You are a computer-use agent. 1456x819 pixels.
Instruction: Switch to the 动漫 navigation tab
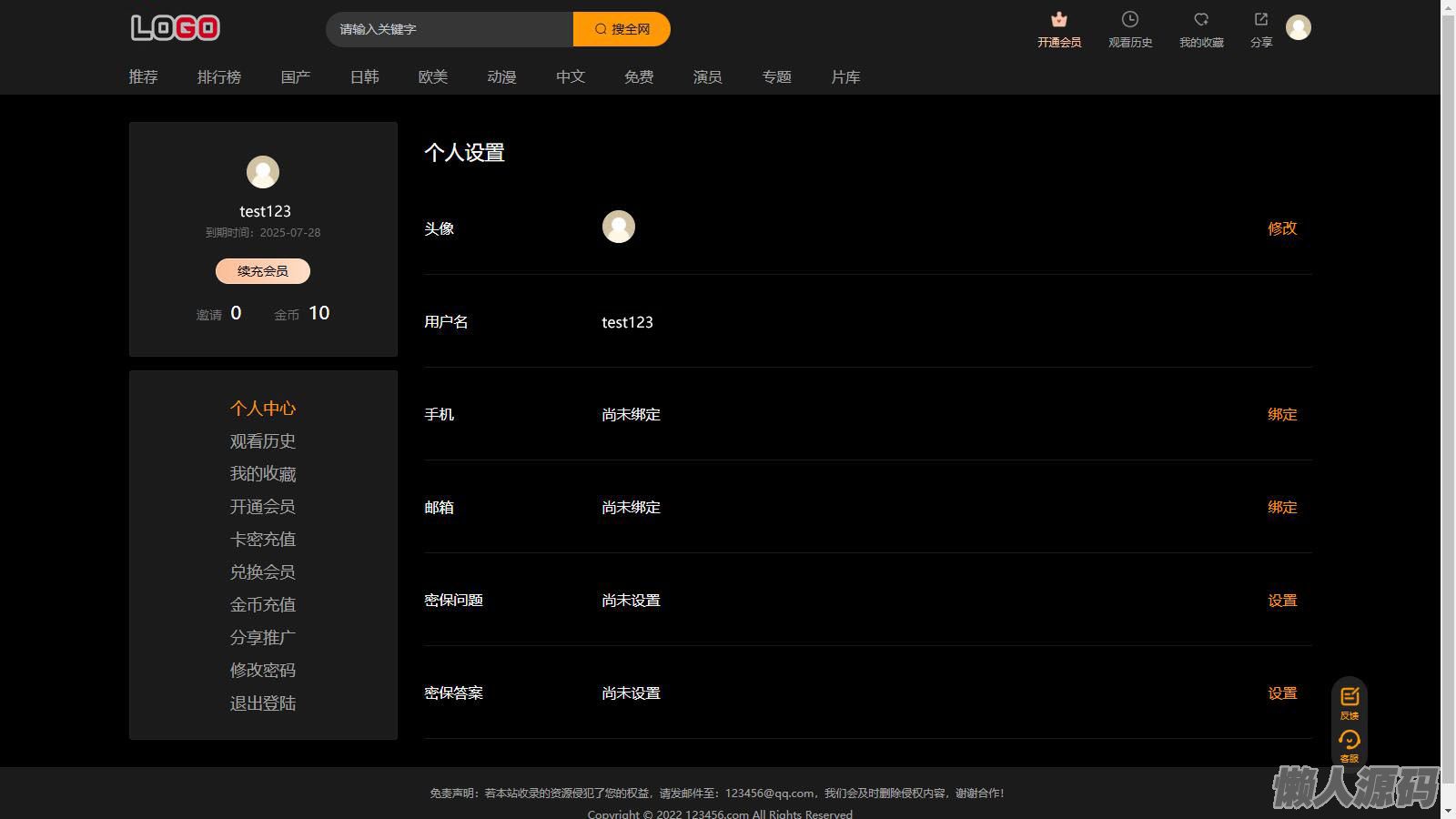501,77
